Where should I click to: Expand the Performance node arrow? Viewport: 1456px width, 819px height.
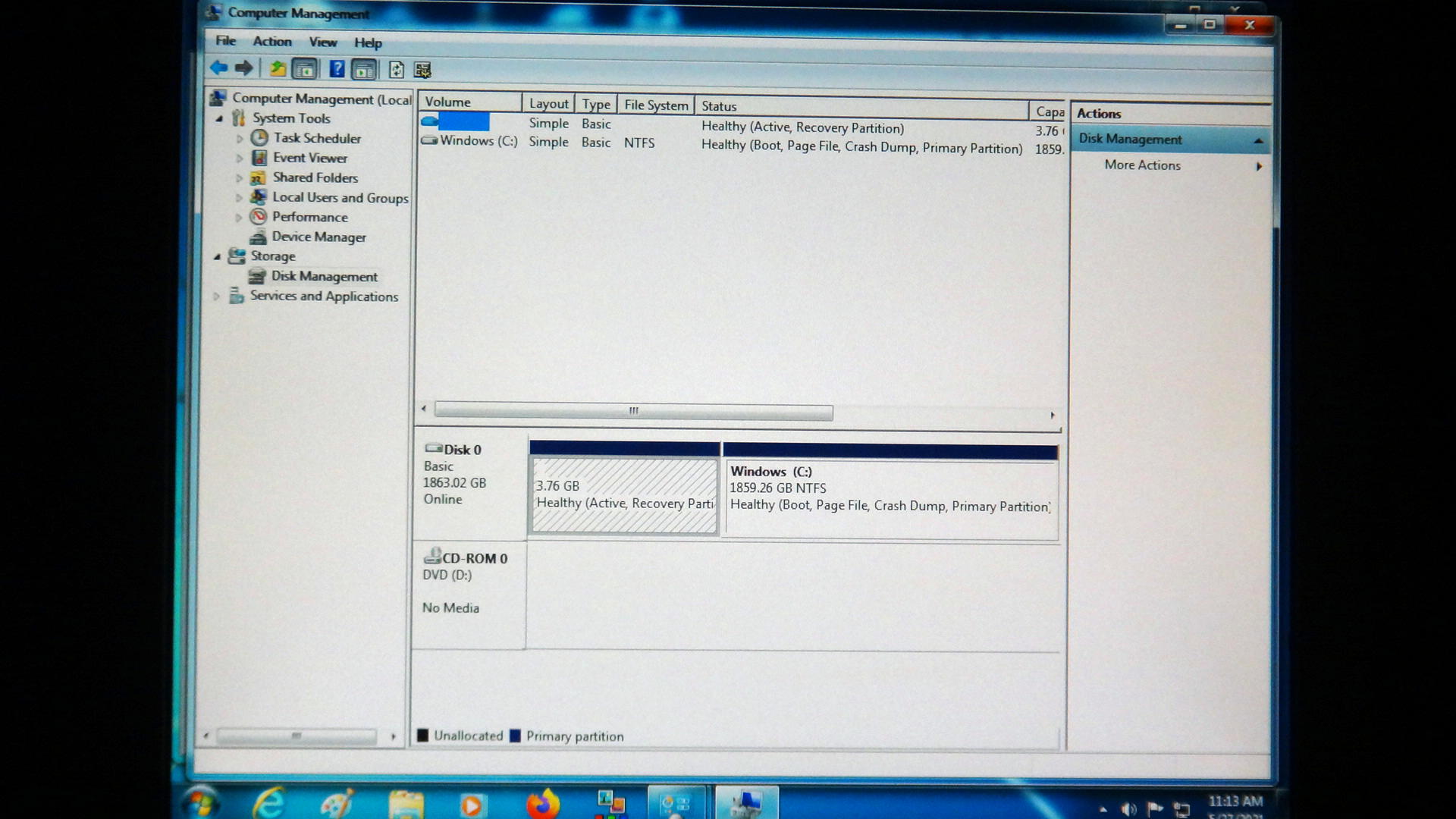tap(240, 217)
